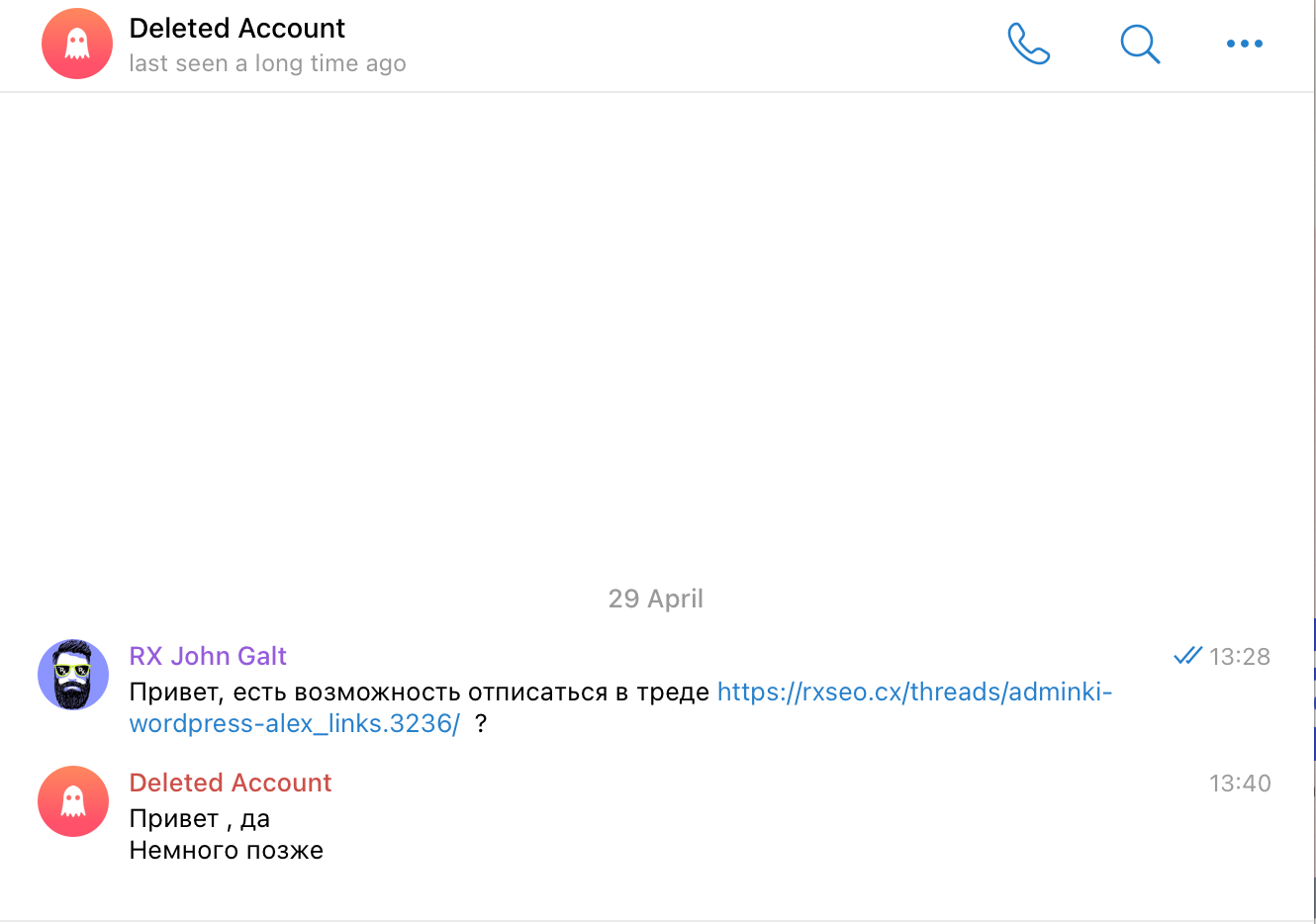This screenshot has width=1316, height=924.
Task: Open the three-dot chat options menu
Action: [1244, 44]
